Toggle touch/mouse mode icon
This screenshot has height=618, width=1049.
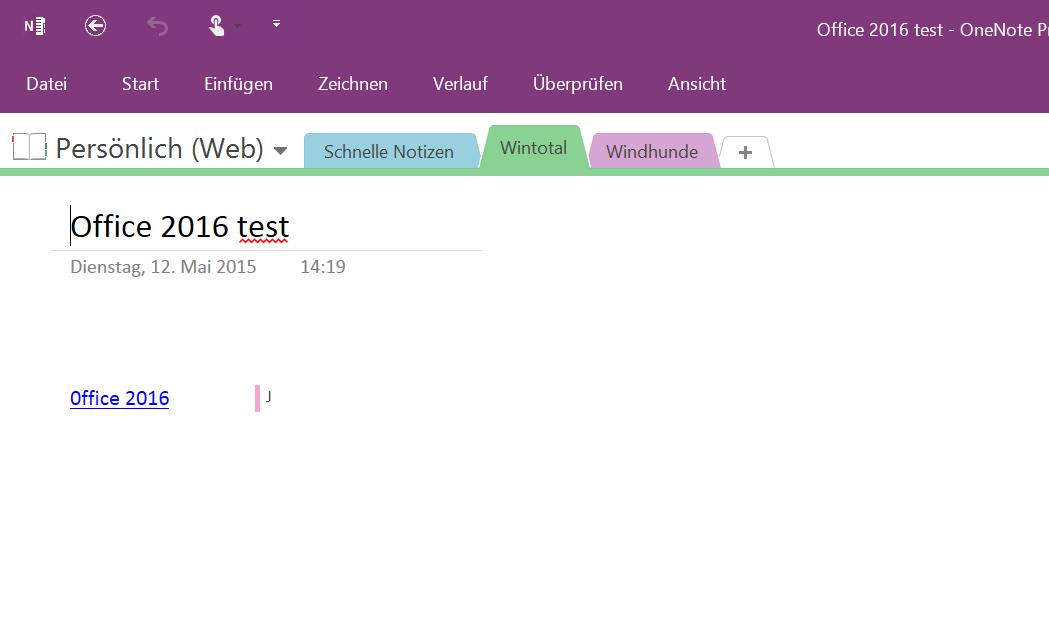[x=216, y=26]
